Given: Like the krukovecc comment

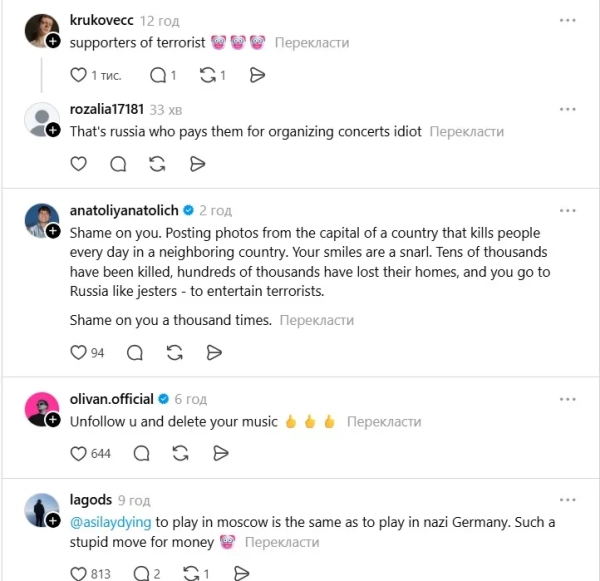Looking at the screenshot, I should pyautogui.click(x=79, y=75).
